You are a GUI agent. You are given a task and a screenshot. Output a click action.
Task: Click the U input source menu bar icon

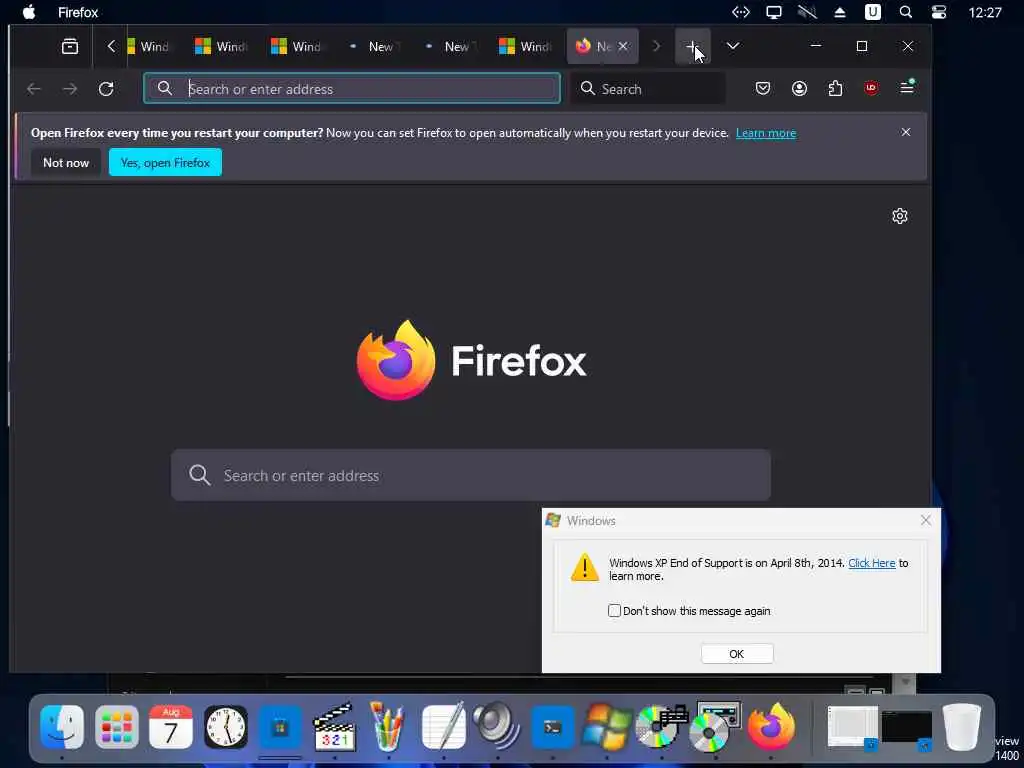click(x=872, y=12)
